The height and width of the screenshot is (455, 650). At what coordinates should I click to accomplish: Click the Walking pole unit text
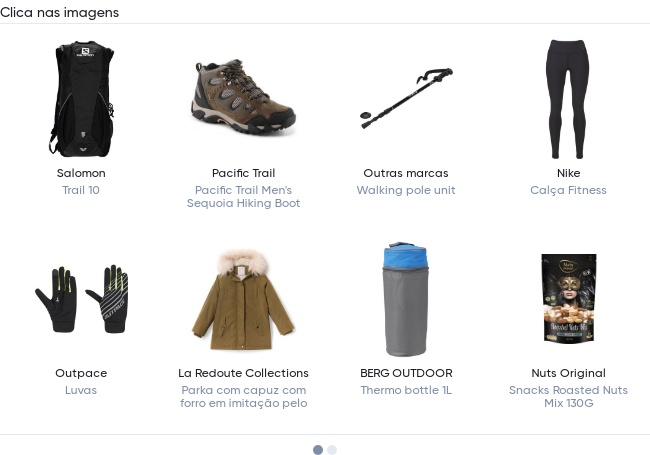[x=406, y=190]
